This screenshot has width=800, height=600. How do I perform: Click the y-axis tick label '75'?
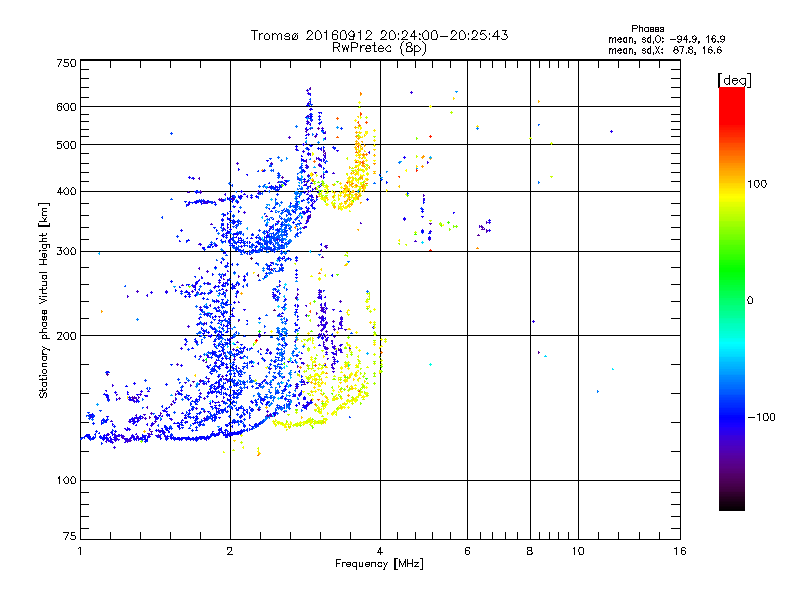pyautogui.click(x=70, y=536)
